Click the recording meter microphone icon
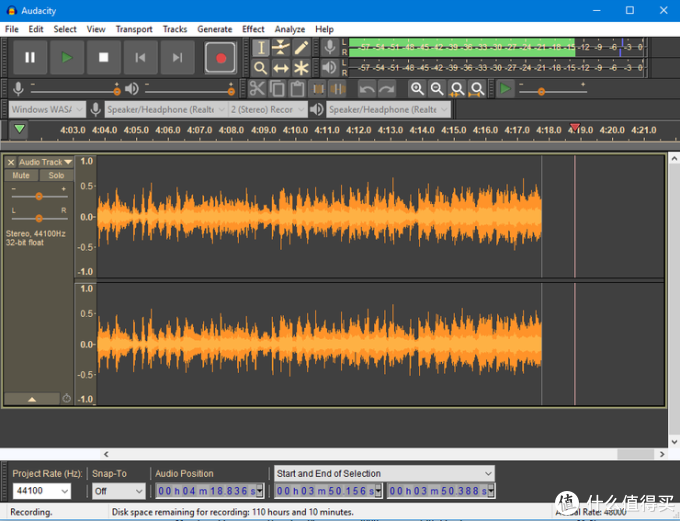The width and height of the screenshot is (680, 521). click(330, 47)
